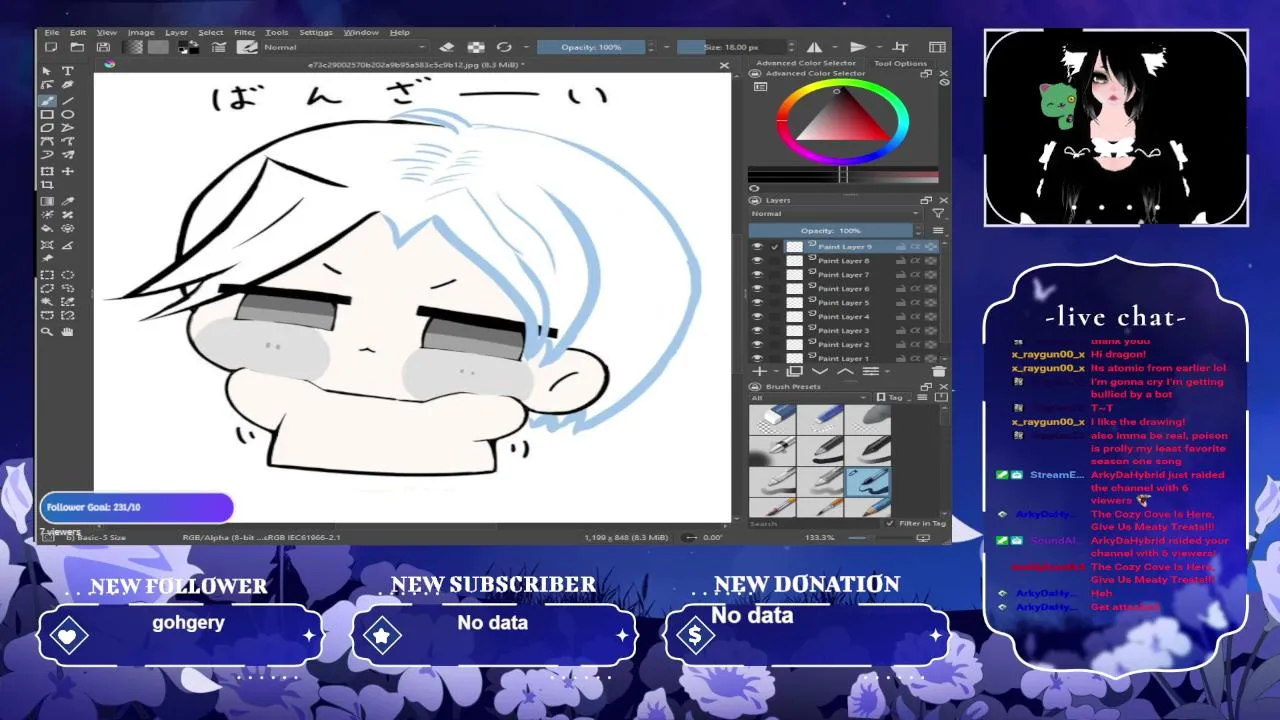Viewport: 1280px width, 720px height.
Task: Open an existing file from toolbar
Action: click(77, 47)
